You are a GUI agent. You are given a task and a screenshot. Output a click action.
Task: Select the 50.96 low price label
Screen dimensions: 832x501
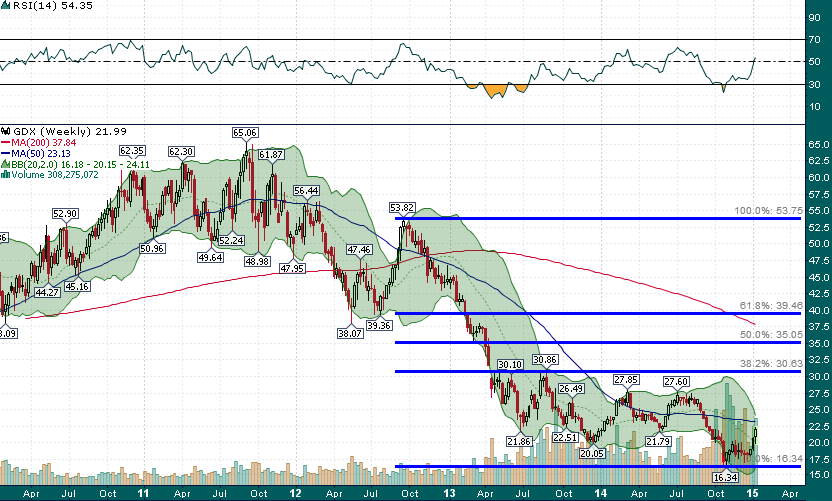(x=152, y=248)
